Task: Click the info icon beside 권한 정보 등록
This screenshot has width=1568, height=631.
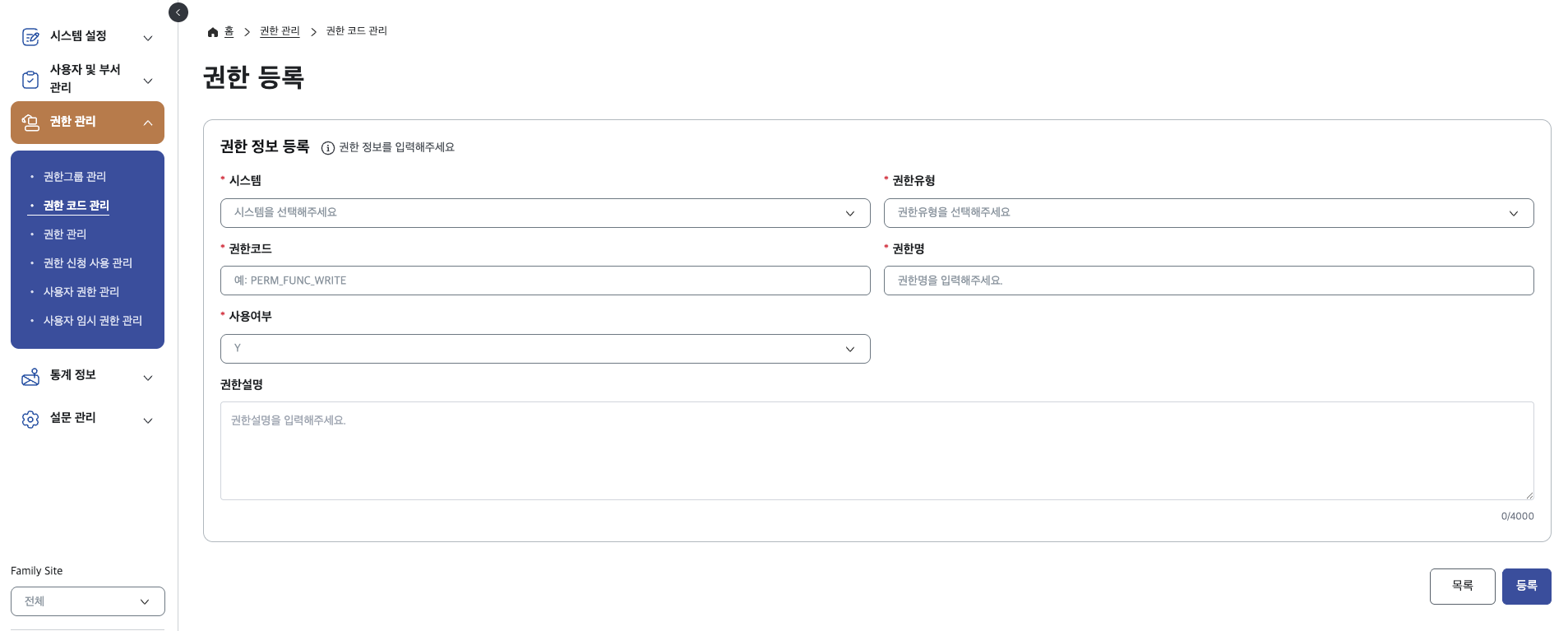Action: [x=327, y=148]
